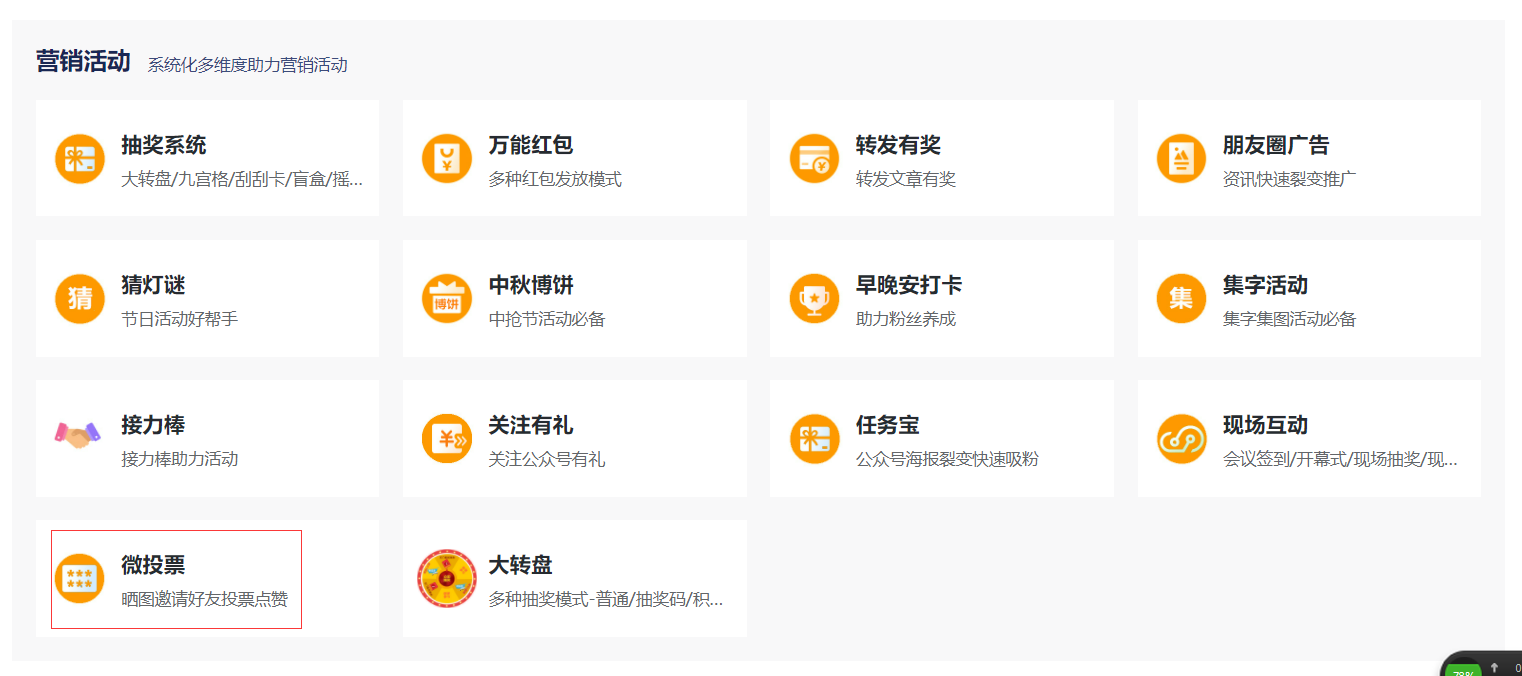Click the 抽奖系统 lottery icon
The width and height of the screenshot is (1522, 676).
click(79, 159)
